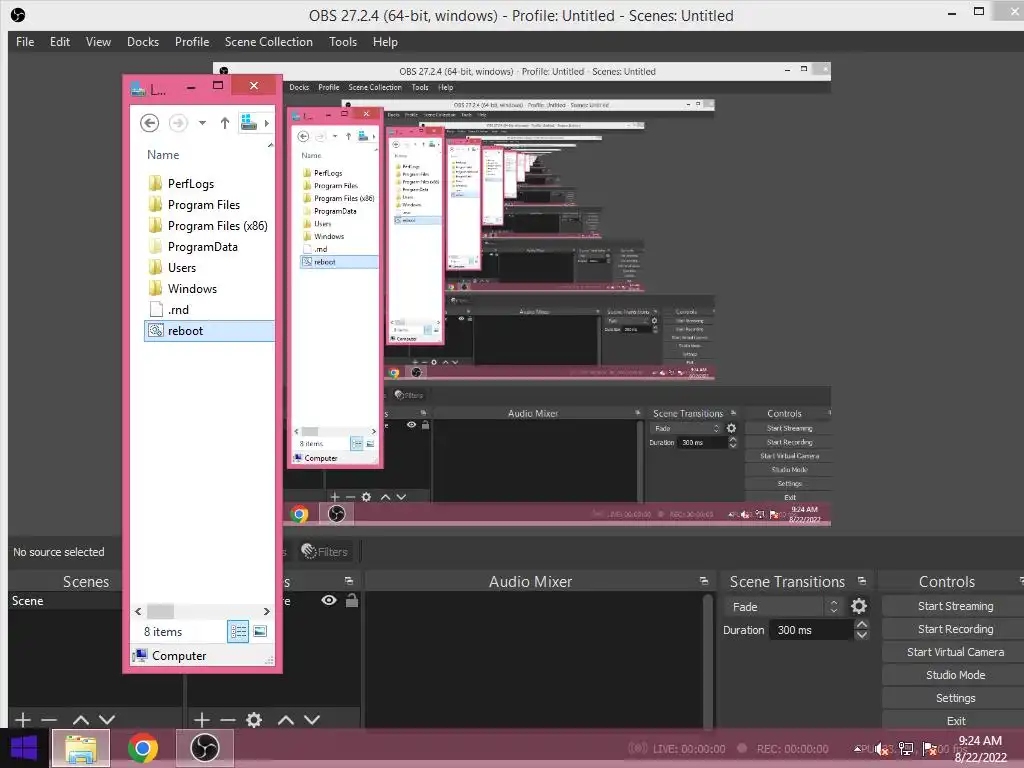1024x768 pixels.
Task: Move scene down in Scenes panel
Action: tap(107, 720)
